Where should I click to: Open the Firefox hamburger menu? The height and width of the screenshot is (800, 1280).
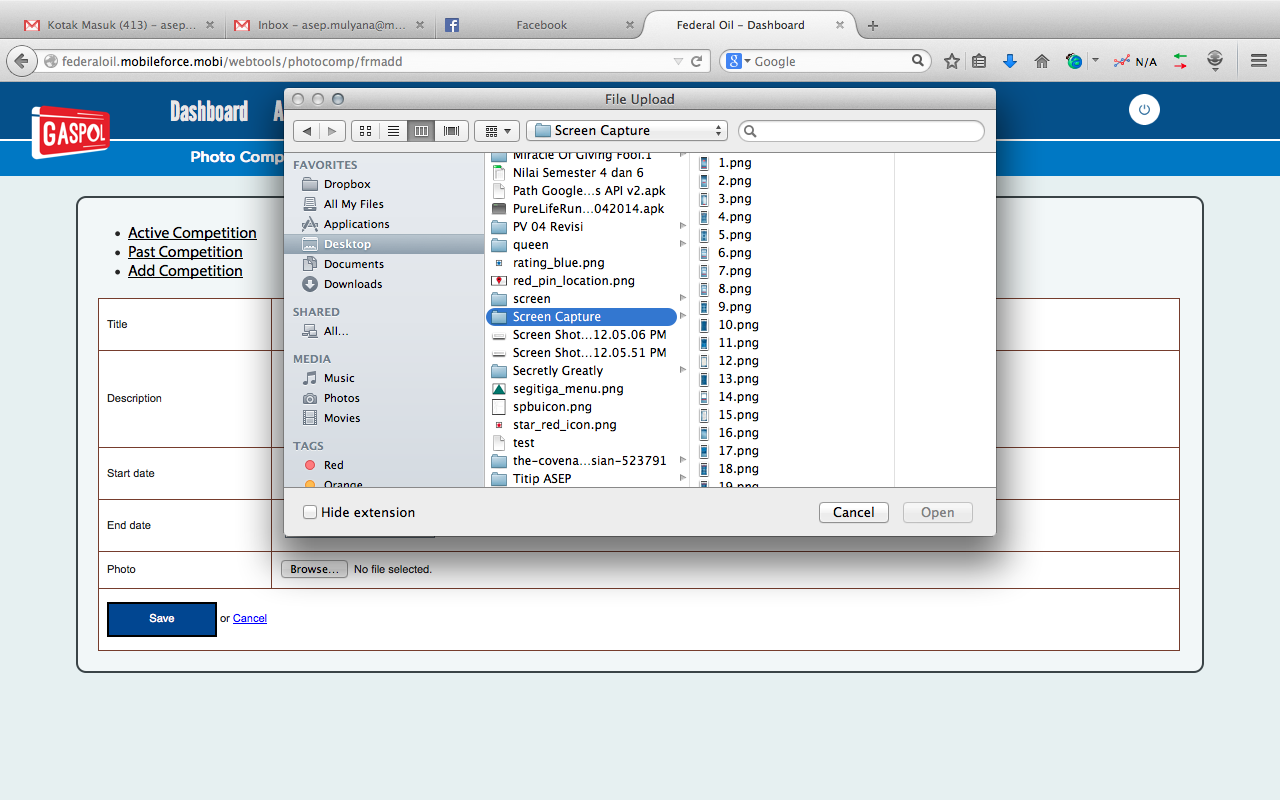(x=1259, y=61)
